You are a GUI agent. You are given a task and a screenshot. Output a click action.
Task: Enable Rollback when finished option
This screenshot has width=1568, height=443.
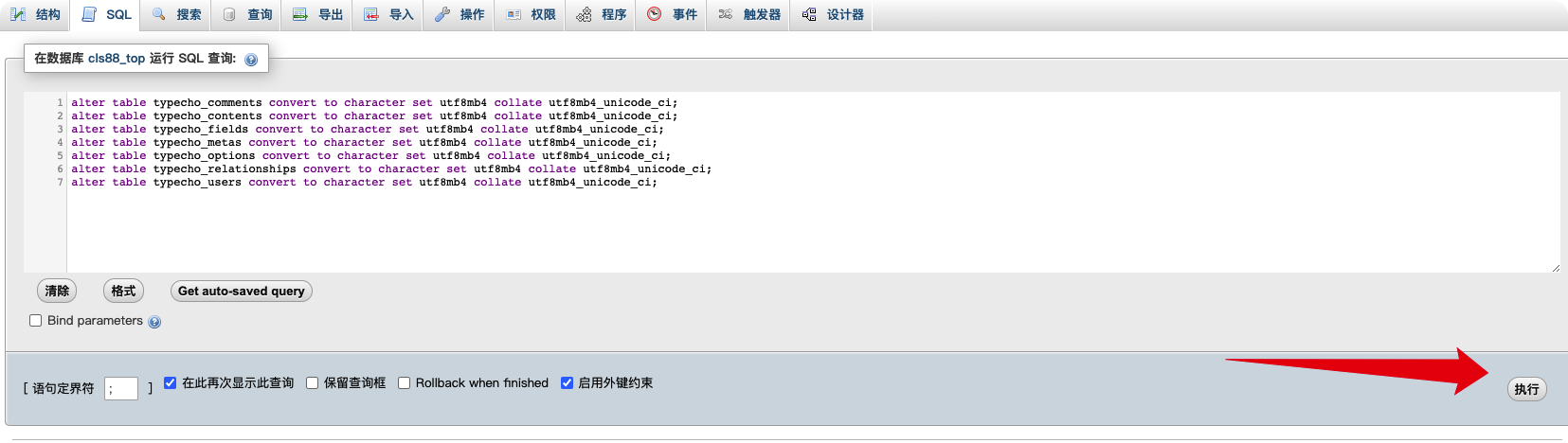pyautogui.click(x=404, y=382)
